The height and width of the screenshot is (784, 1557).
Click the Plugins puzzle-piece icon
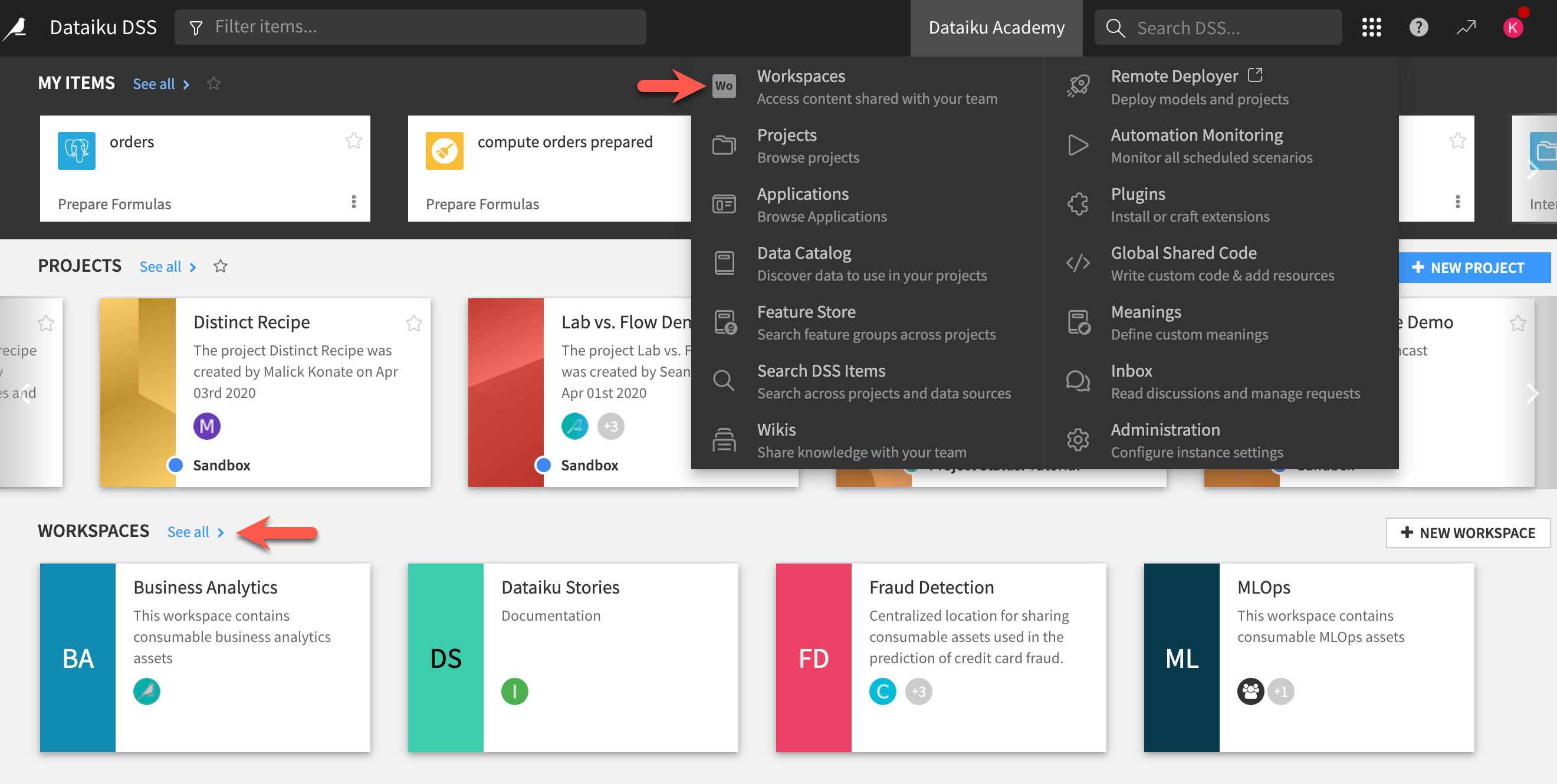click(1078, 203)
